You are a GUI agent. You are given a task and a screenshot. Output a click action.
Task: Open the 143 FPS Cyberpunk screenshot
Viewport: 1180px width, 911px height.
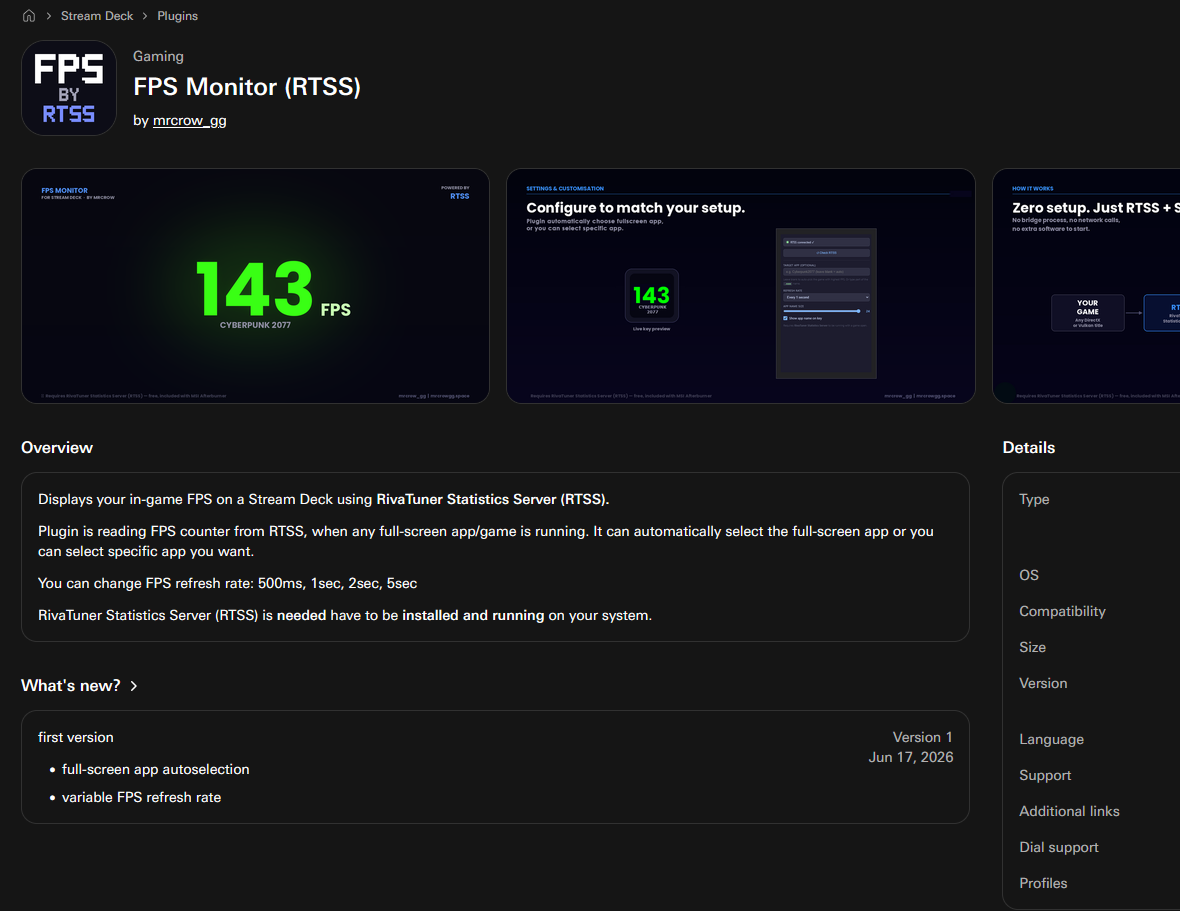(255, 286)
